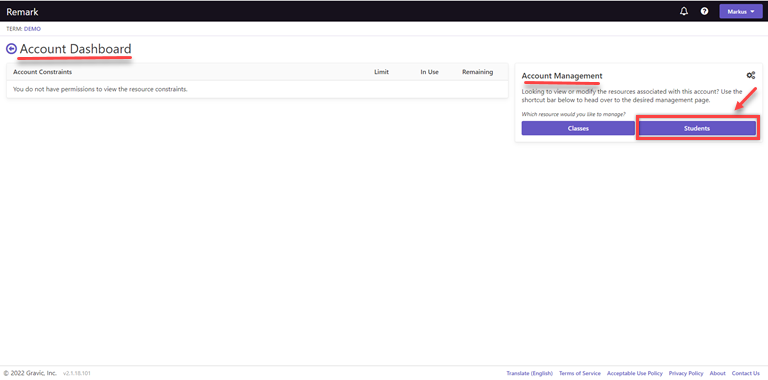Click the Remark logo text
This screenshot has height=380, width=768.
pos(22,12)
